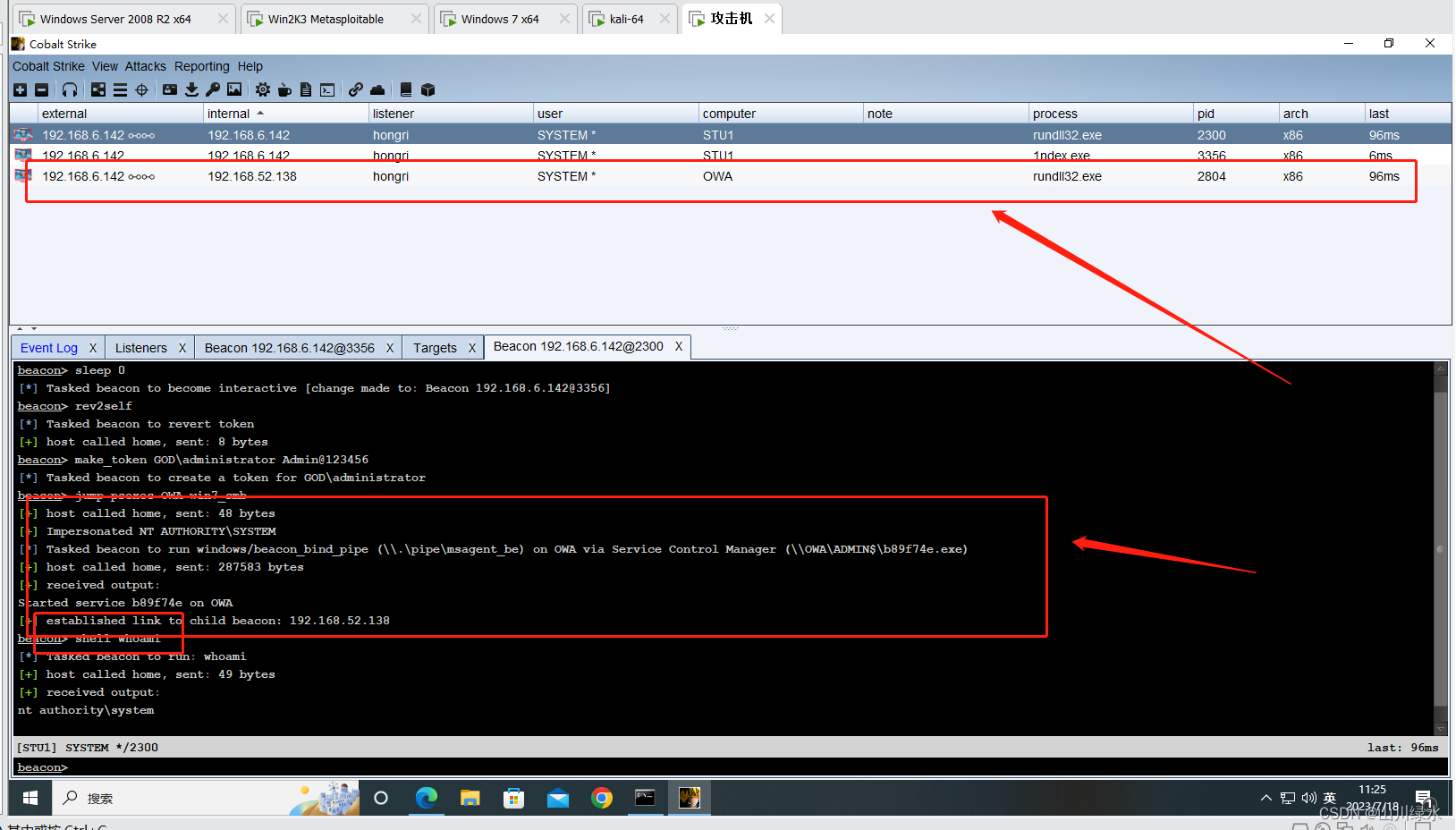The image size is (1456, 830).
Task: Sort sessions by the last column header
Action: click(x=1408, y=114)
